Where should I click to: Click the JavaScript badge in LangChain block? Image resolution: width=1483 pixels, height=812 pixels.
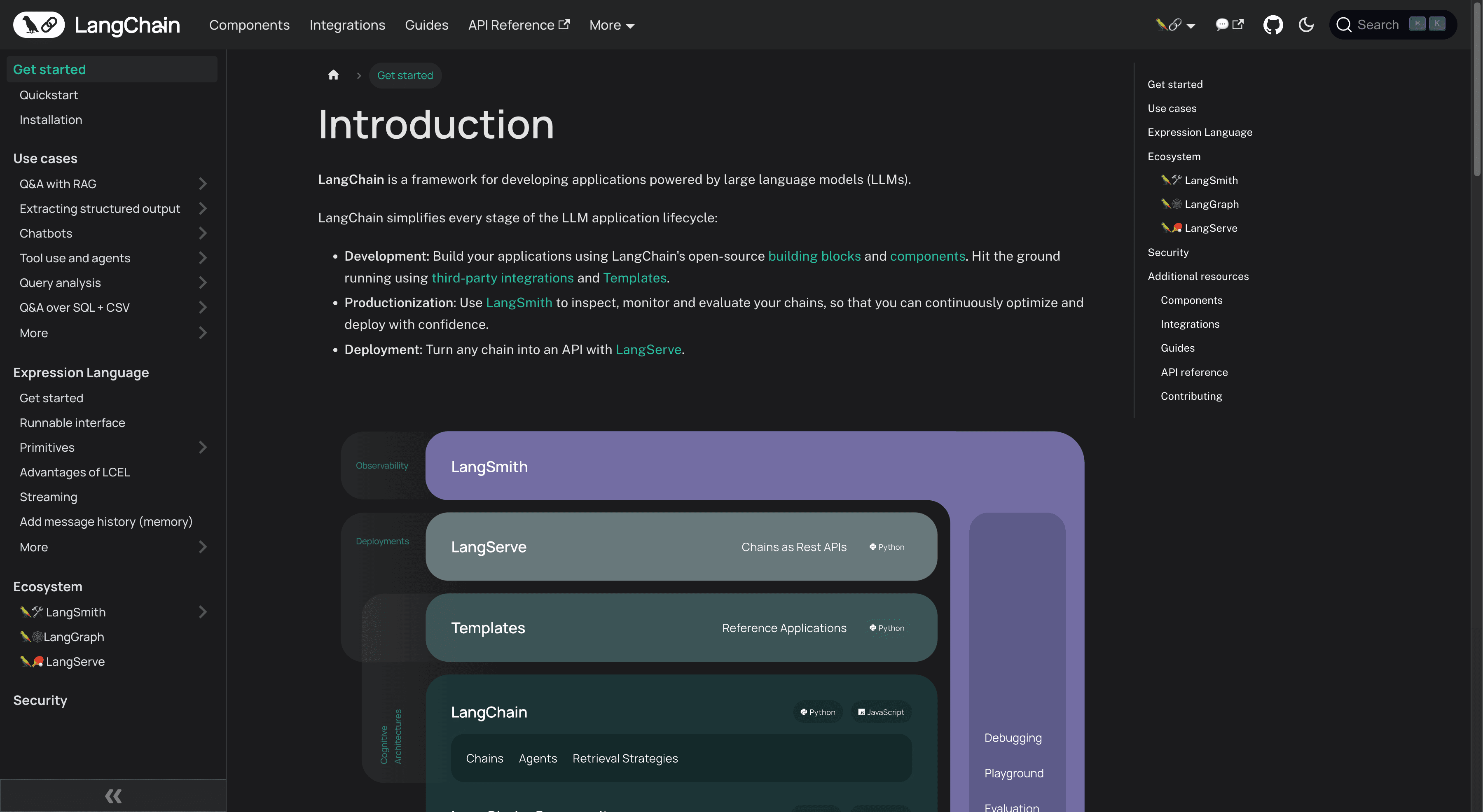click(881, 712)
